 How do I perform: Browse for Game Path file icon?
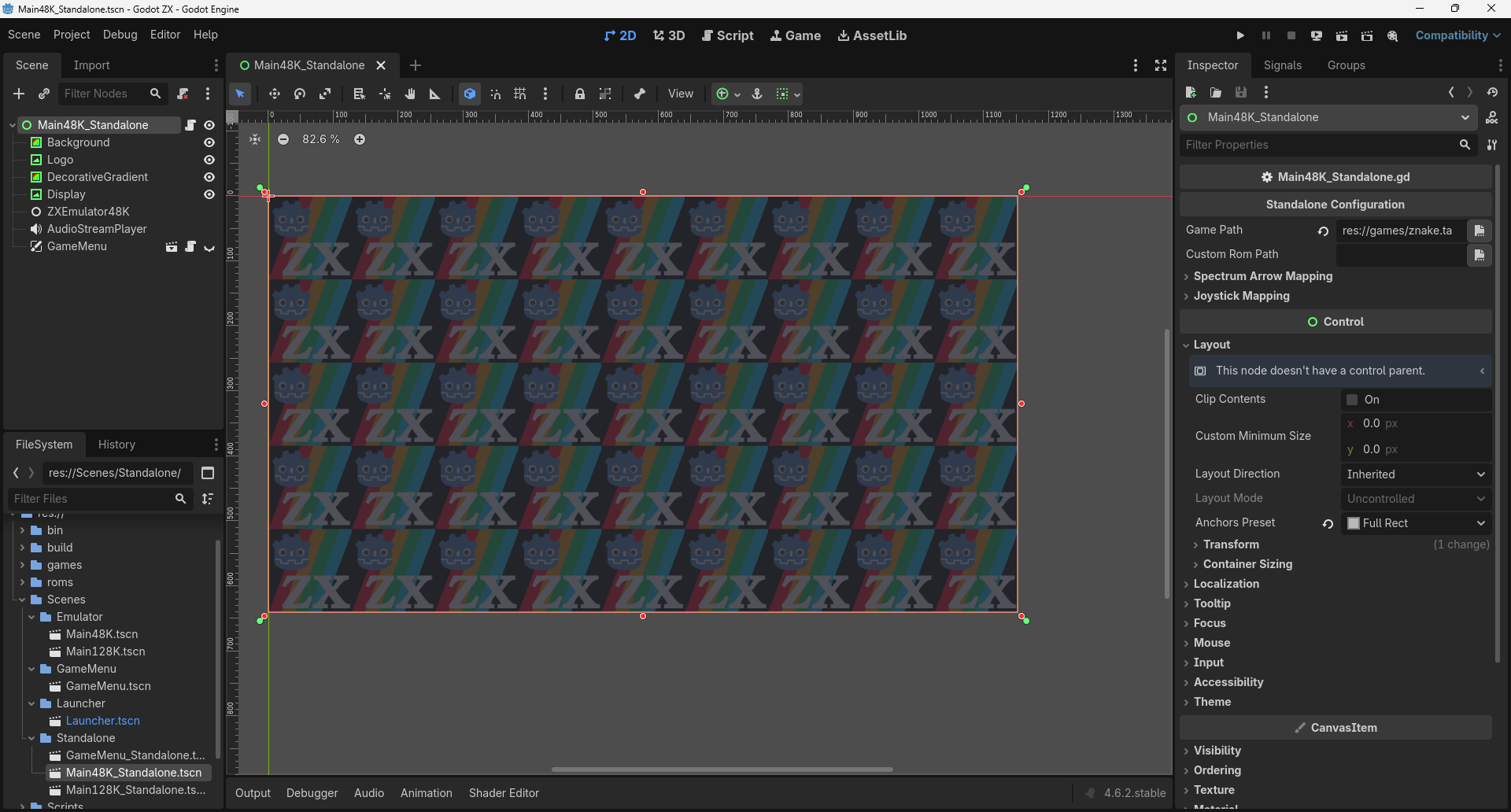coord(1479,231)
